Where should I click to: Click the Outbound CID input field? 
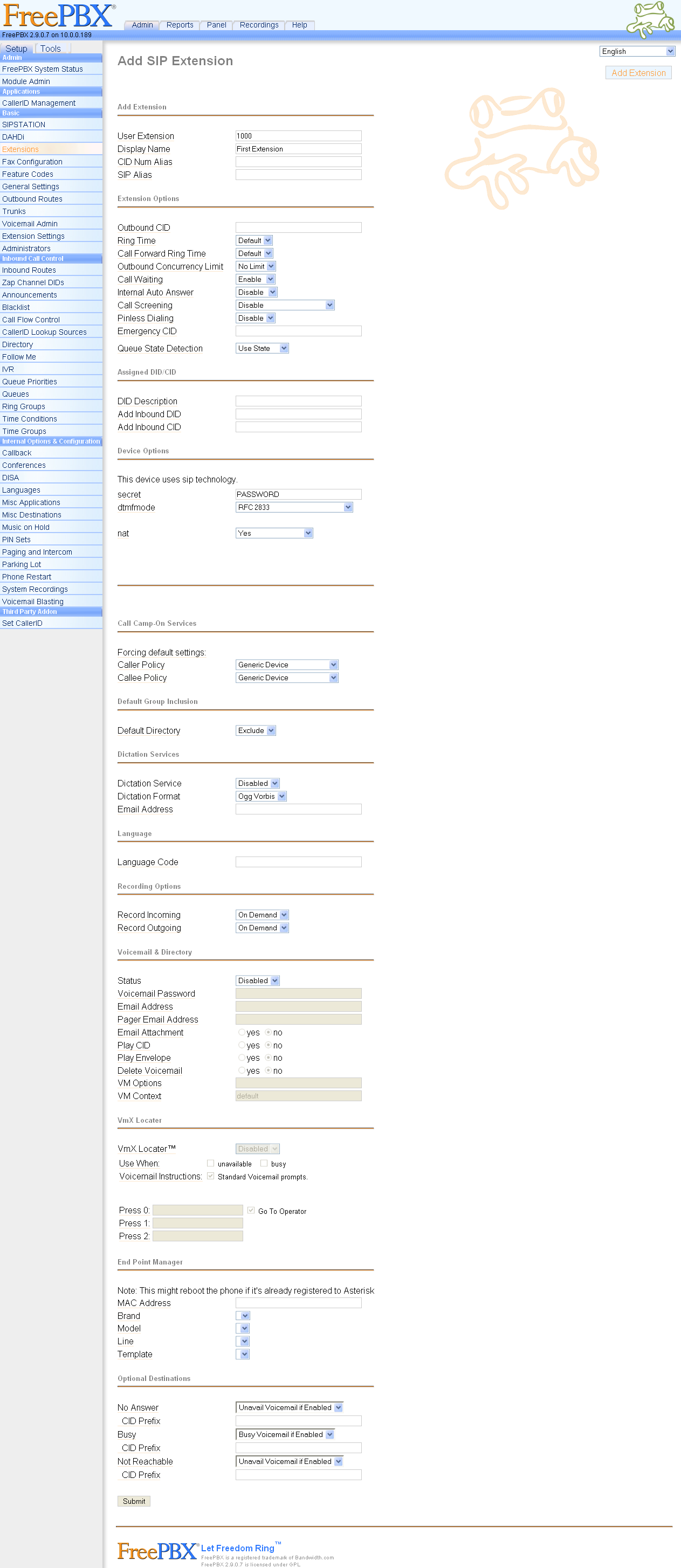299,227
